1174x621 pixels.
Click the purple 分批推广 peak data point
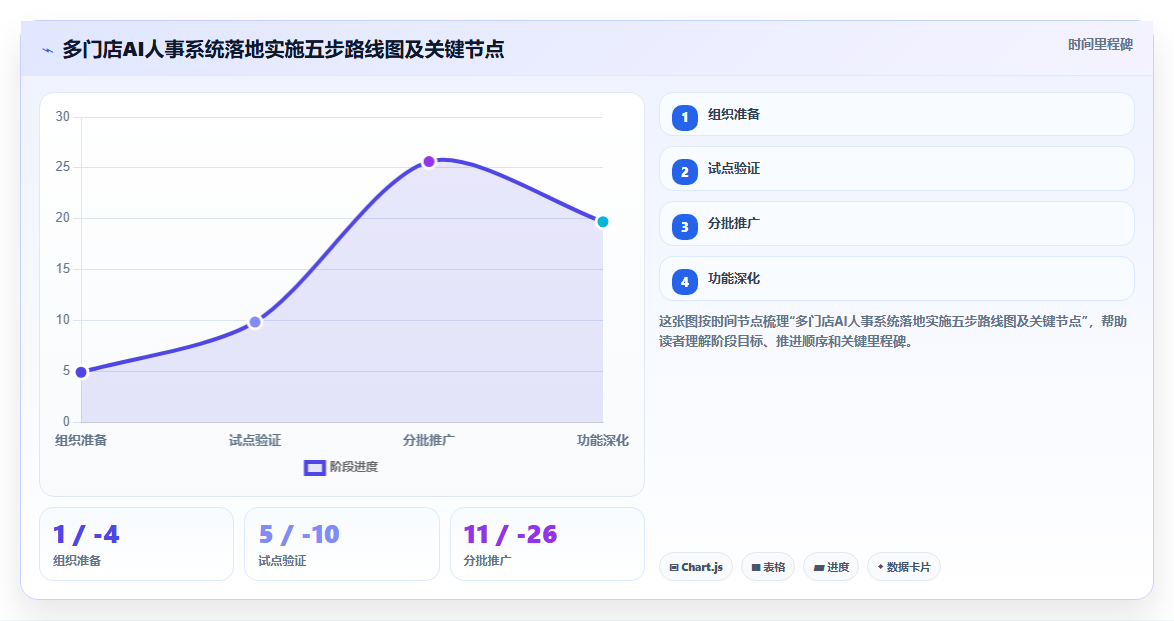pyautogui.click(x=429, y=162)
